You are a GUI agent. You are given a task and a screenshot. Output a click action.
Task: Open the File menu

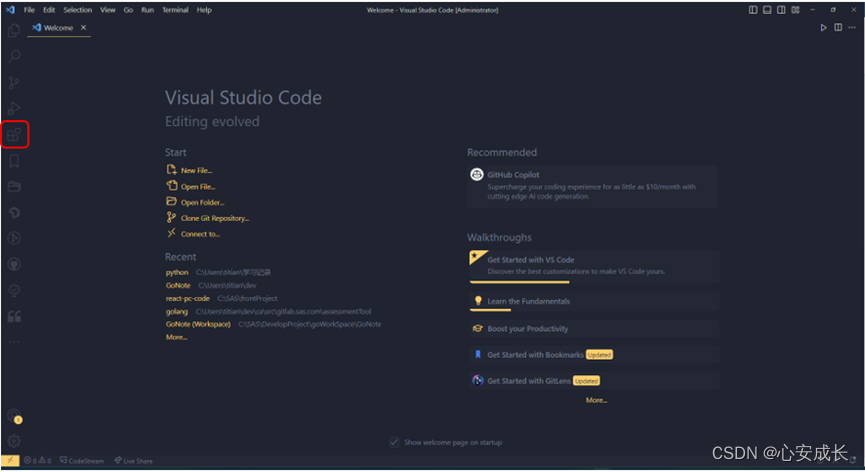pos(29,10)
